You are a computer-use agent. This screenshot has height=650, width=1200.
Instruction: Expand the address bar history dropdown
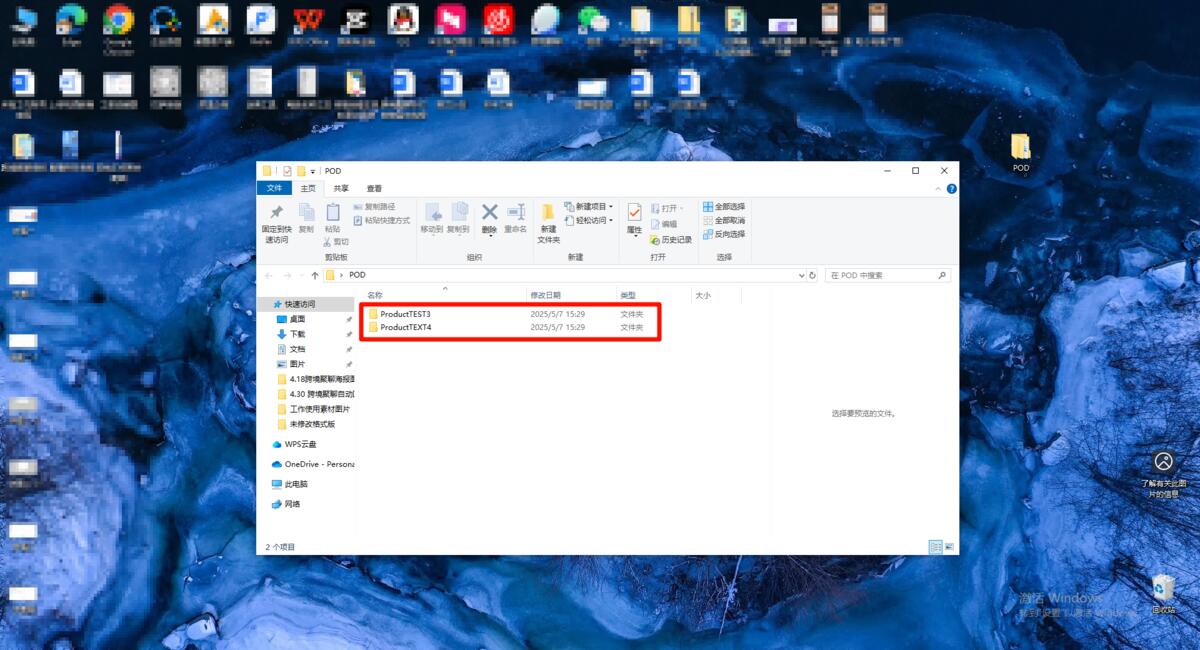801,275
